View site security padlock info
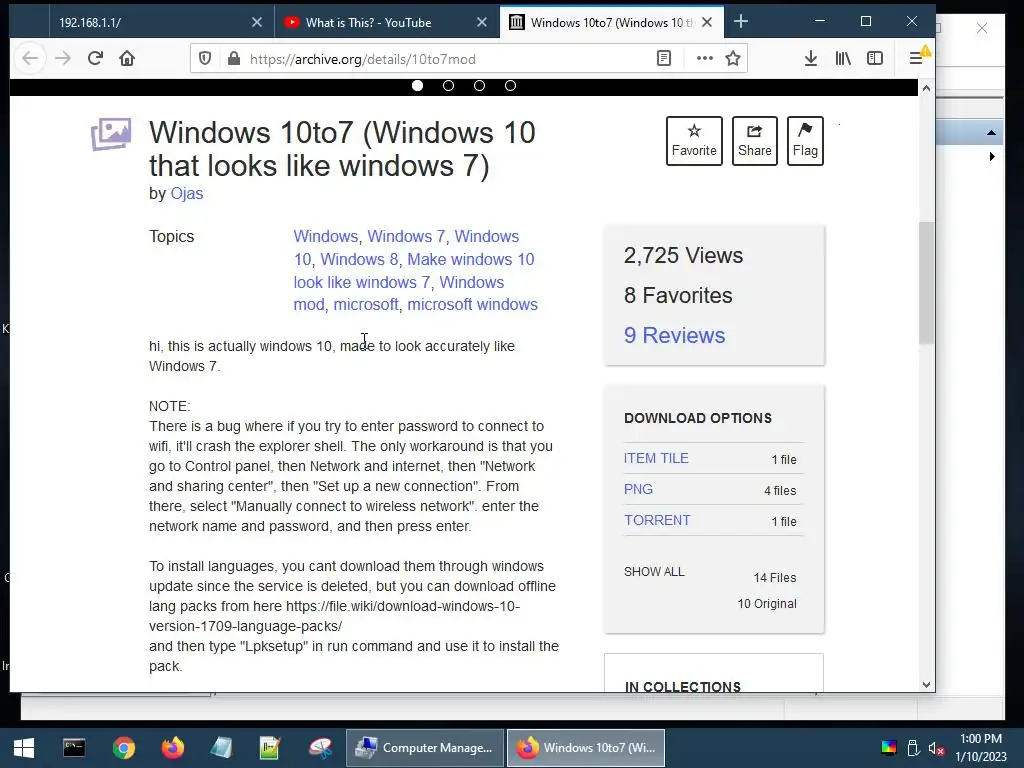Image resolution: width=1024 pixels, height=768 pixels. coord(234,59)
